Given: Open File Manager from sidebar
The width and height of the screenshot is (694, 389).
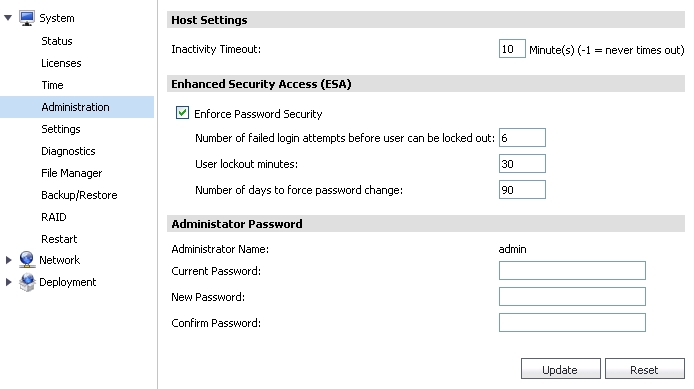Looking at the screenshot, I should point(72,173).
